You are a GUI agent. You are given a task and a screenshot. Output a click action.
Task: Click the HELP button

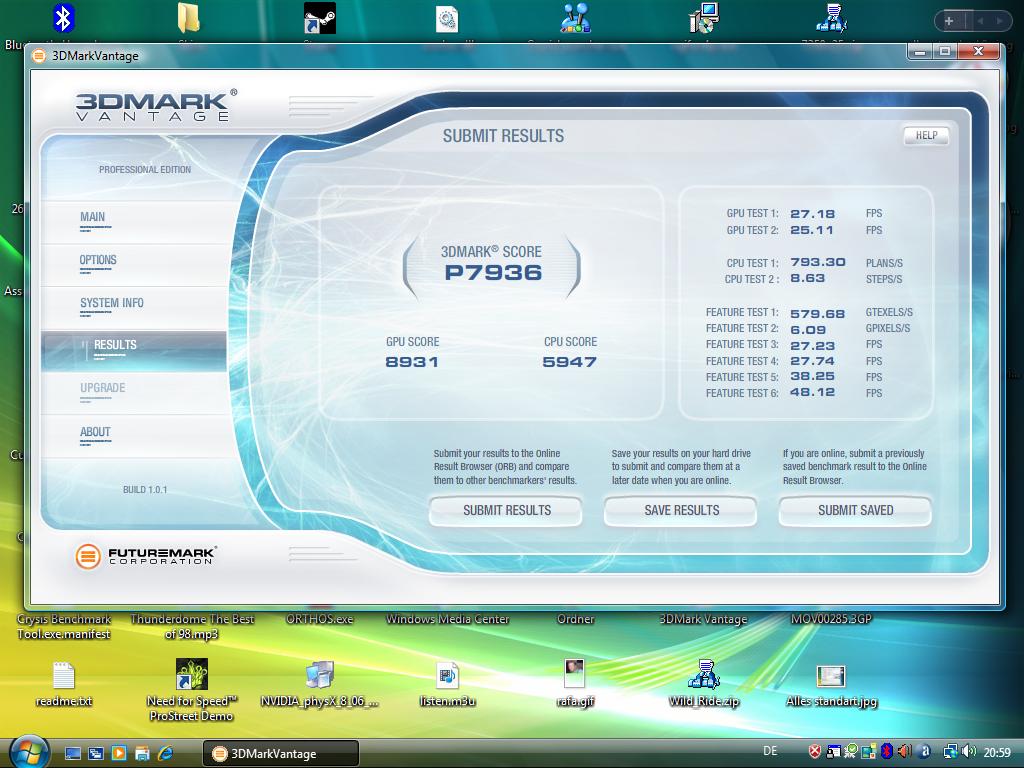click(926, 135)
